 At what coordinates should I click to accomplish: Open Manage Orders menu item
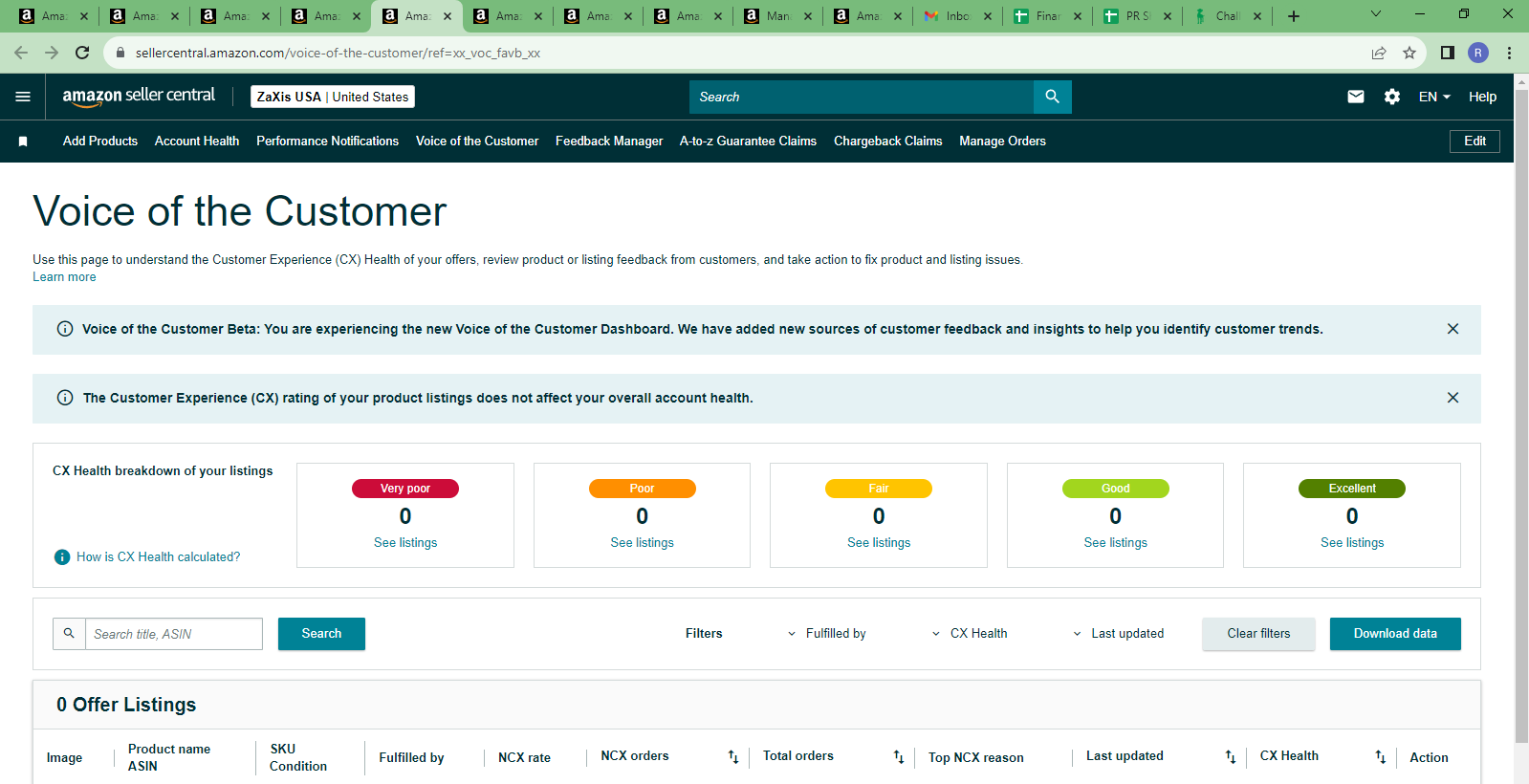click(x=1002, y=142)
